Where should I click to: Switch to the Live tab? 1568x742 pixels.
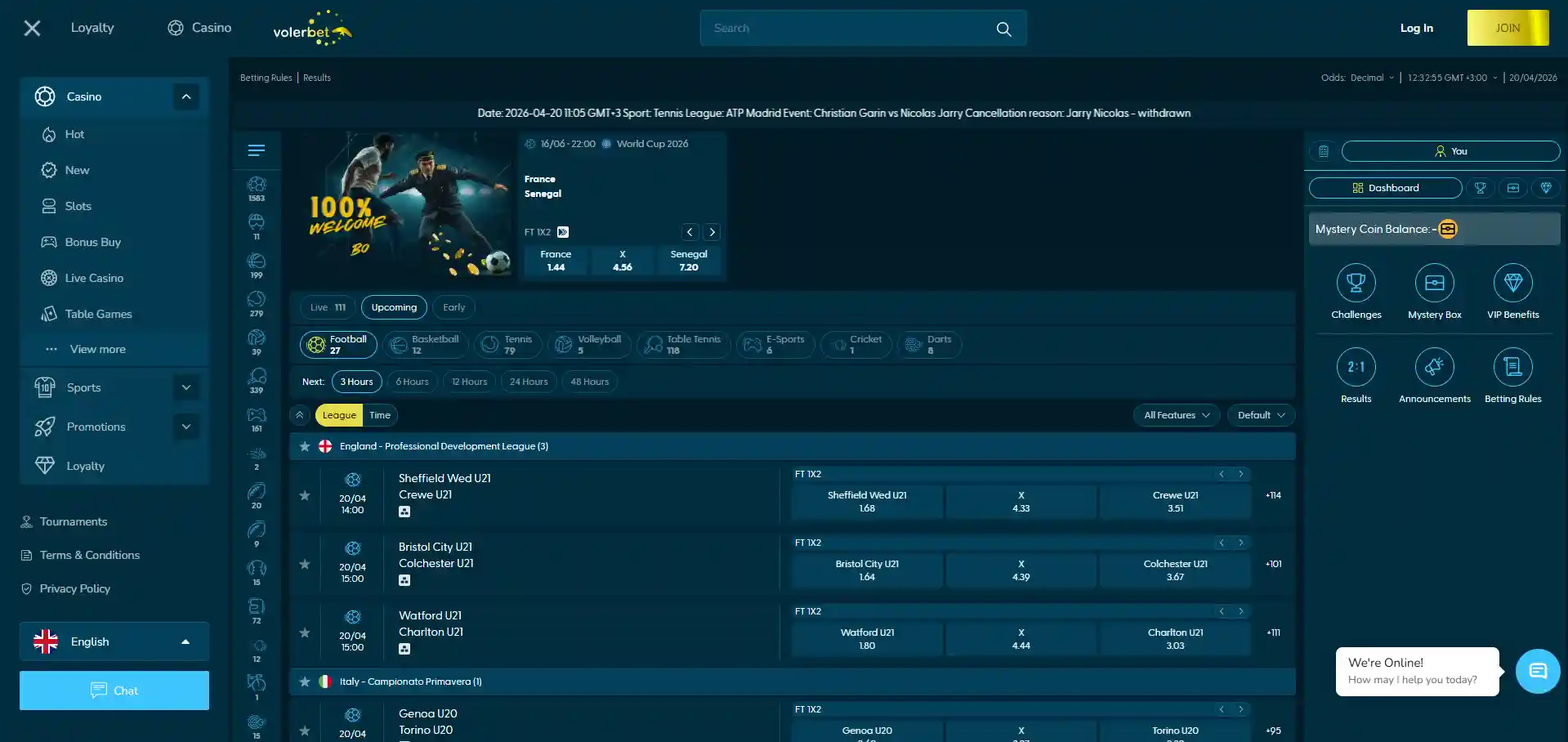click(328, 307)
